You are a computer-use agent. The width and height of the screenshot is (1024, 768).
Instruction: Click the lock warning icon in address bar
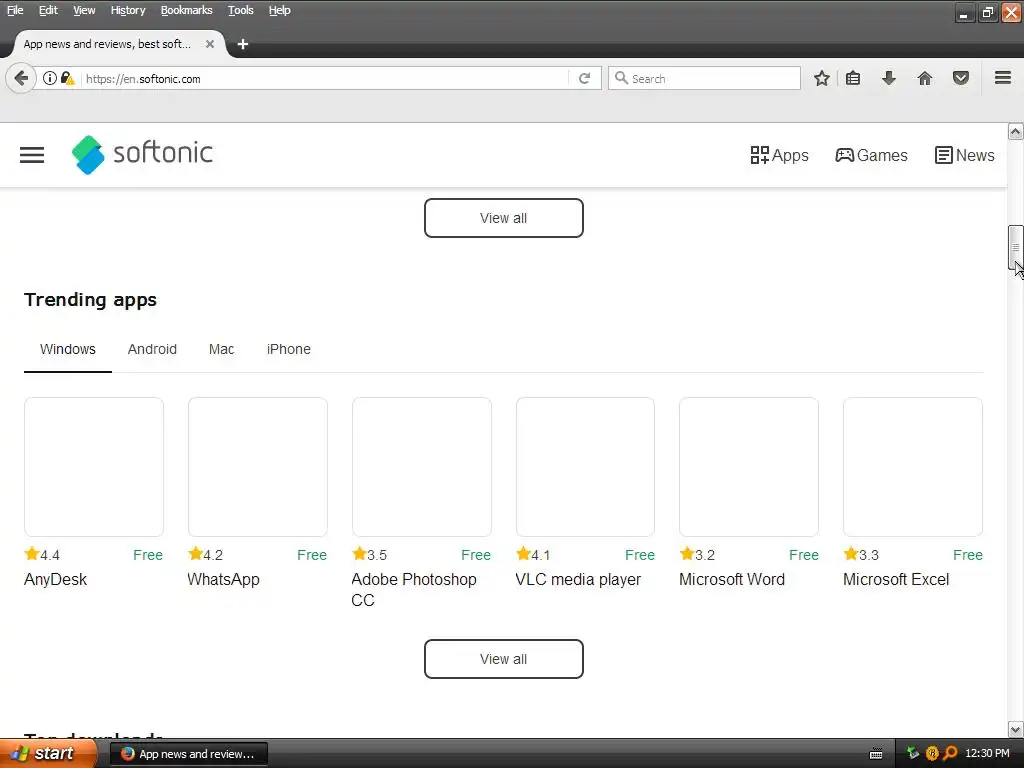(67, 78)
